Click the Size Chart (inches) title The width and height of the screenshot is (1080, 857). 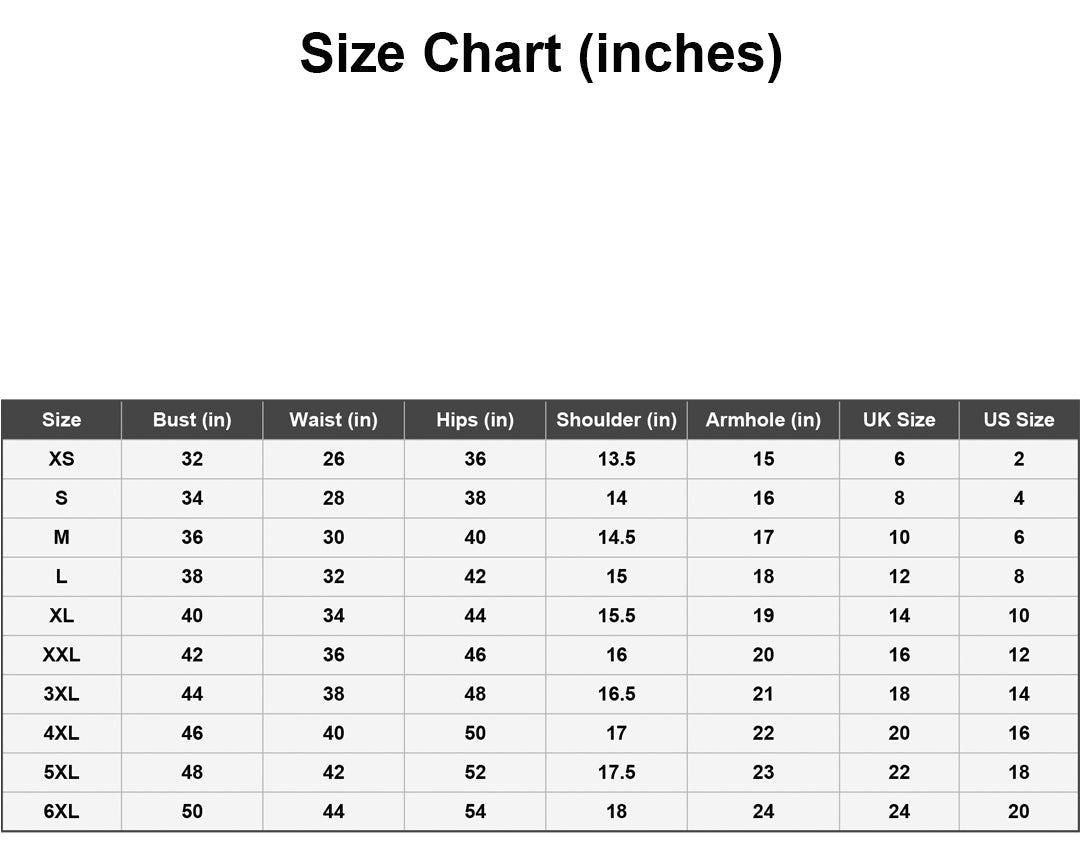coord(540,54)
